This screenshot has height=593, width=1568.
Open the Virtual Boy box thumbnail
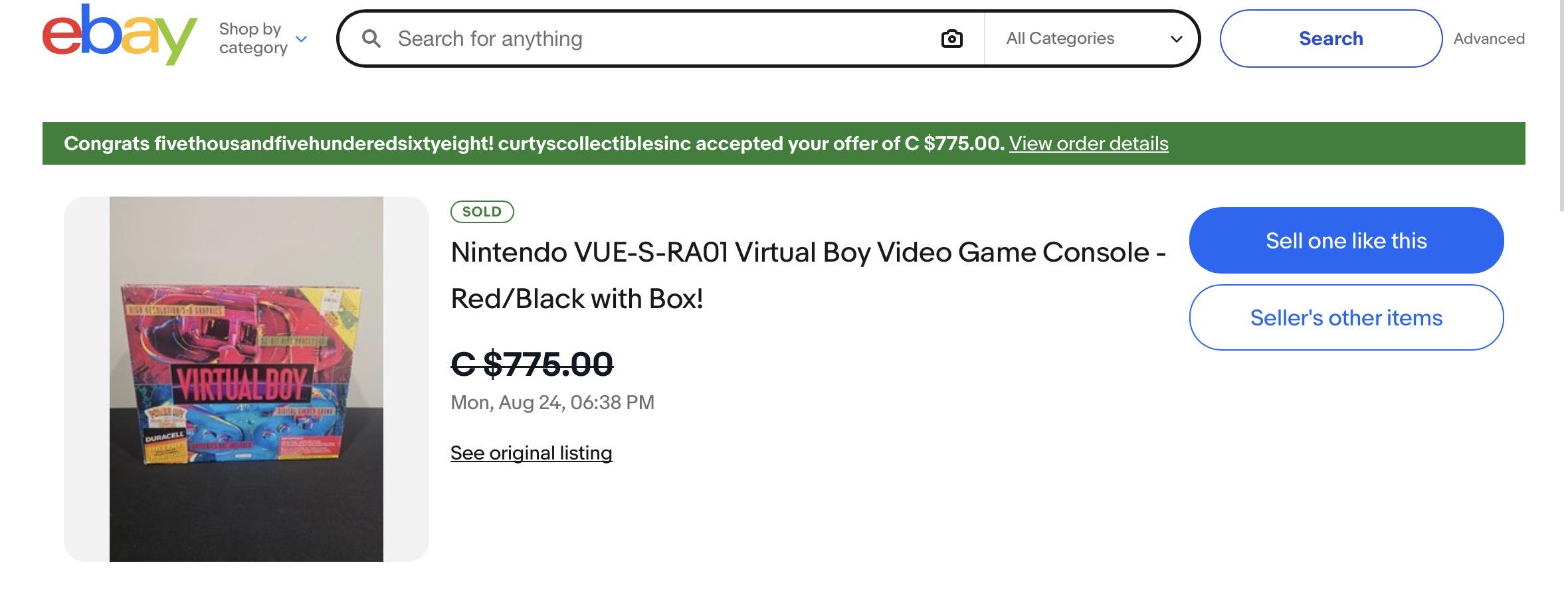[246, 379]
